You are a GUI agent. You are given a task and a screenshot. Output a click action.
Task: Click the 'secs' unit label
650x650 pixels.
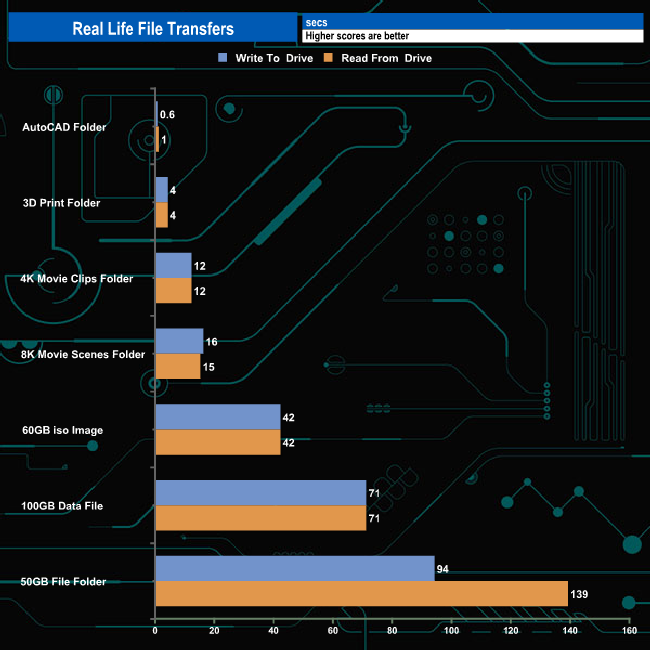coord(316,22)
